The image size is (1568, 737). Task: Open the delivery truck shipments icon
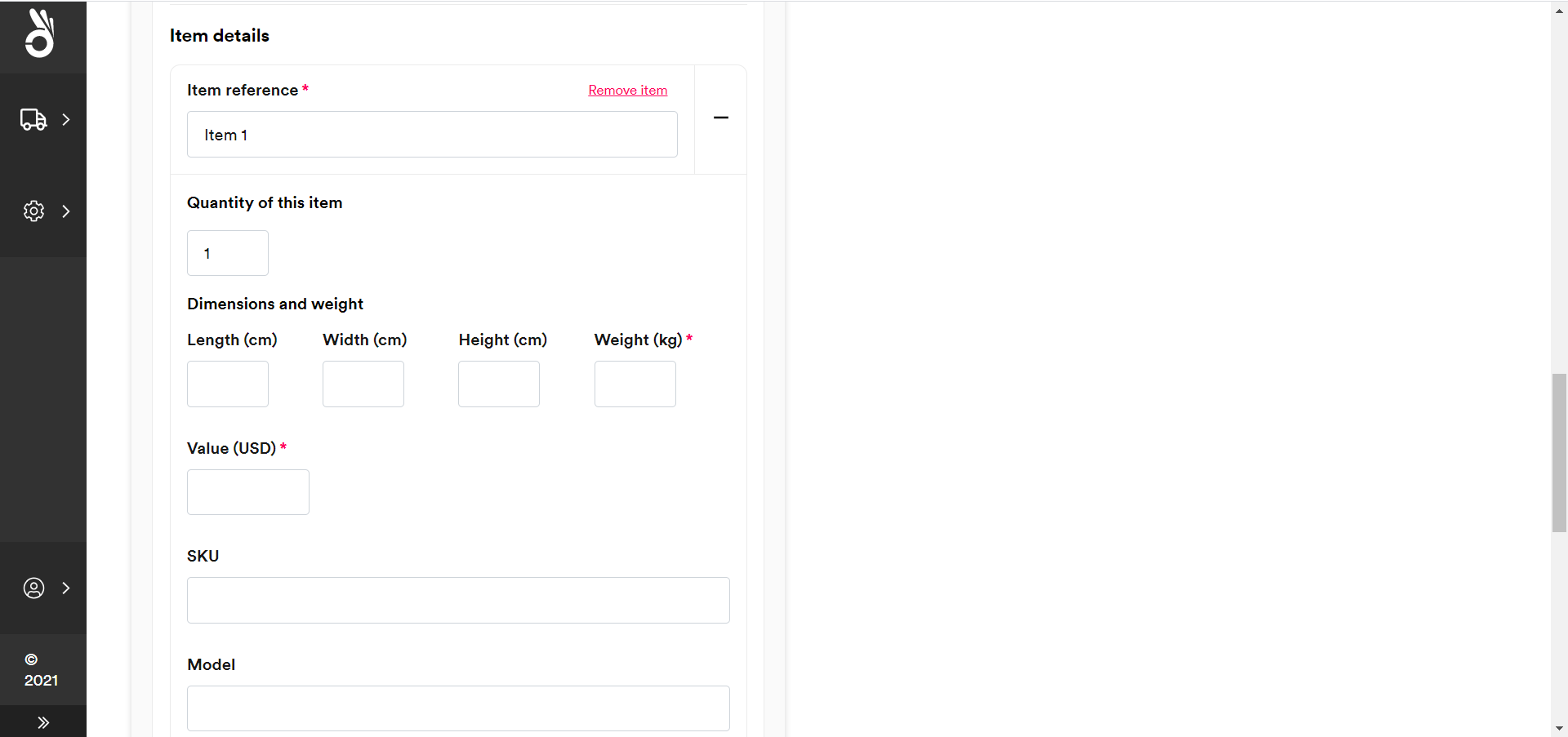click(33, 119)
